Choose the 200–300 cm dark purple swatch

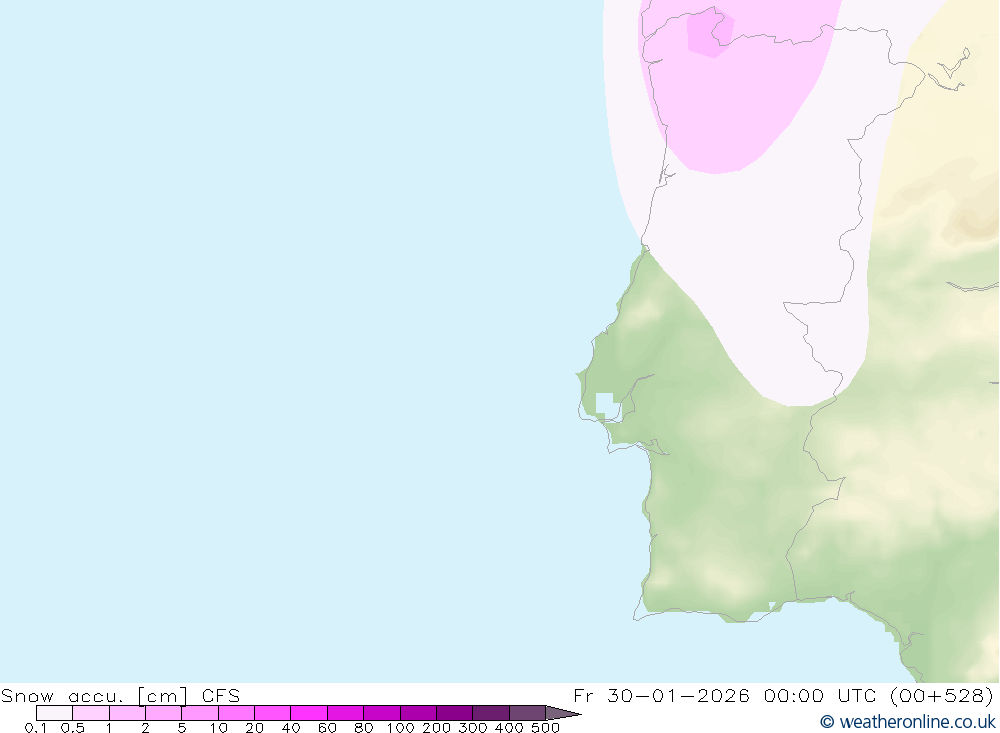tap(455, 713)
